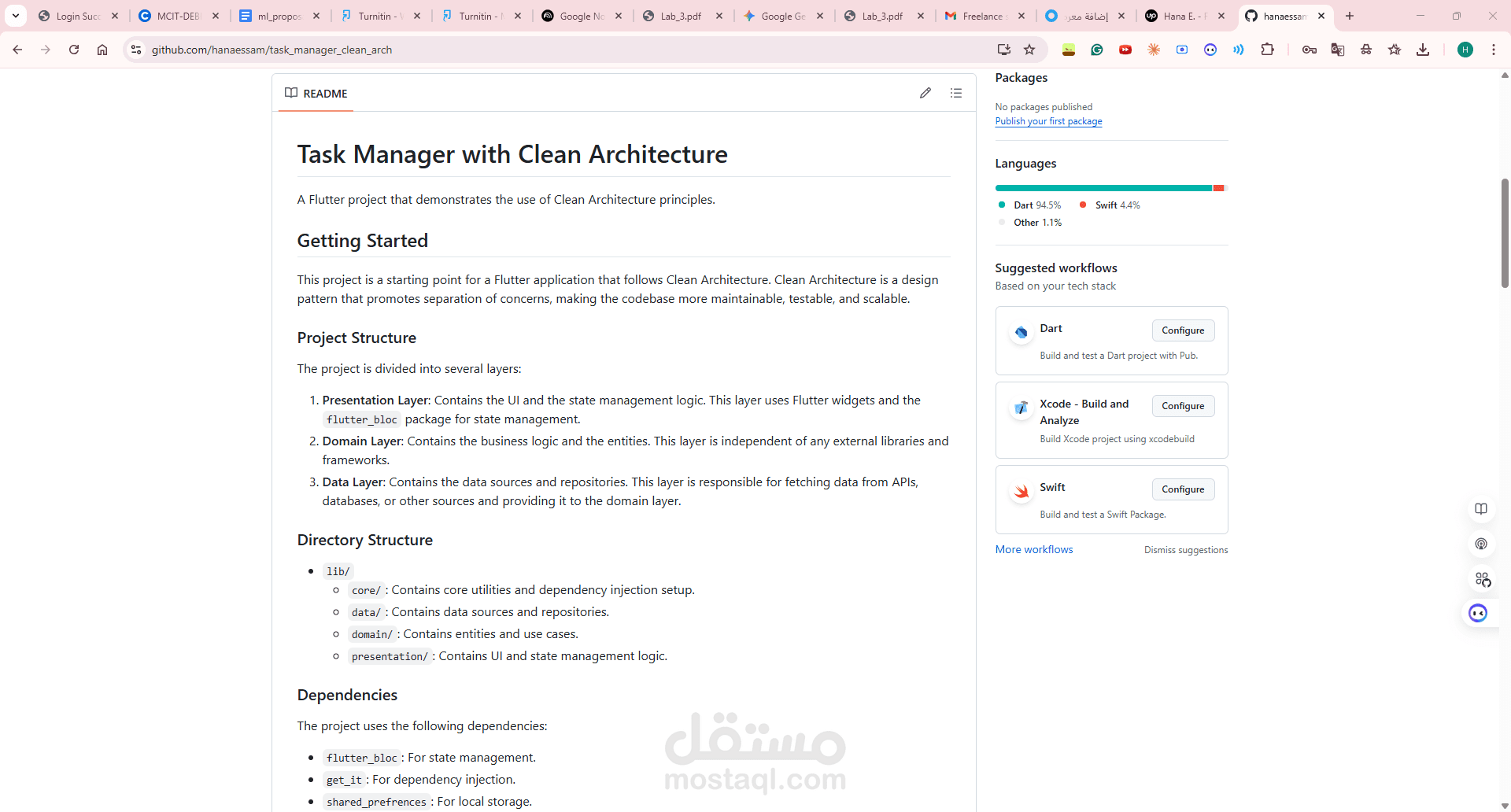Switch to the Hana E. Upwork tab
This screenshot has width=1511, height=812.
tap(1186, 16)
